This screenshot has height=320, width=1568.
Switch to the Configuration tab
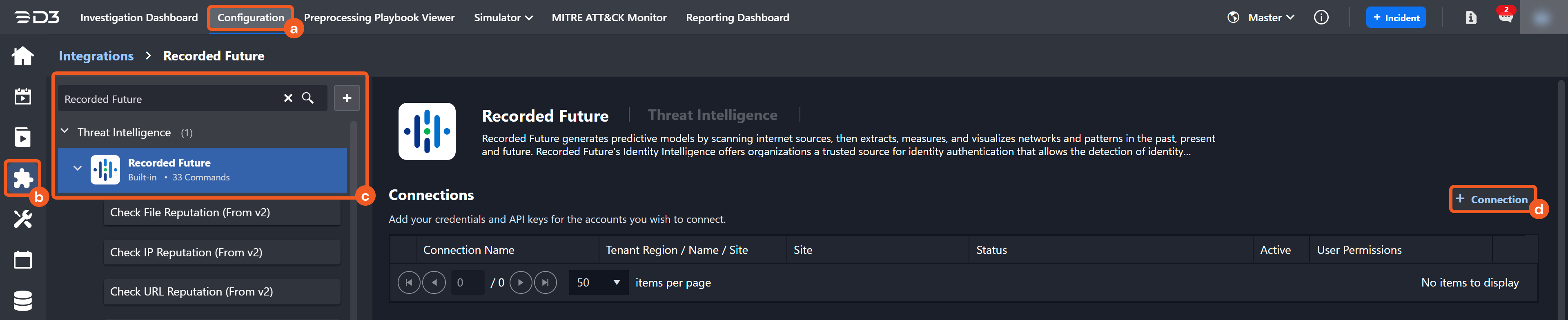[250, 18]
